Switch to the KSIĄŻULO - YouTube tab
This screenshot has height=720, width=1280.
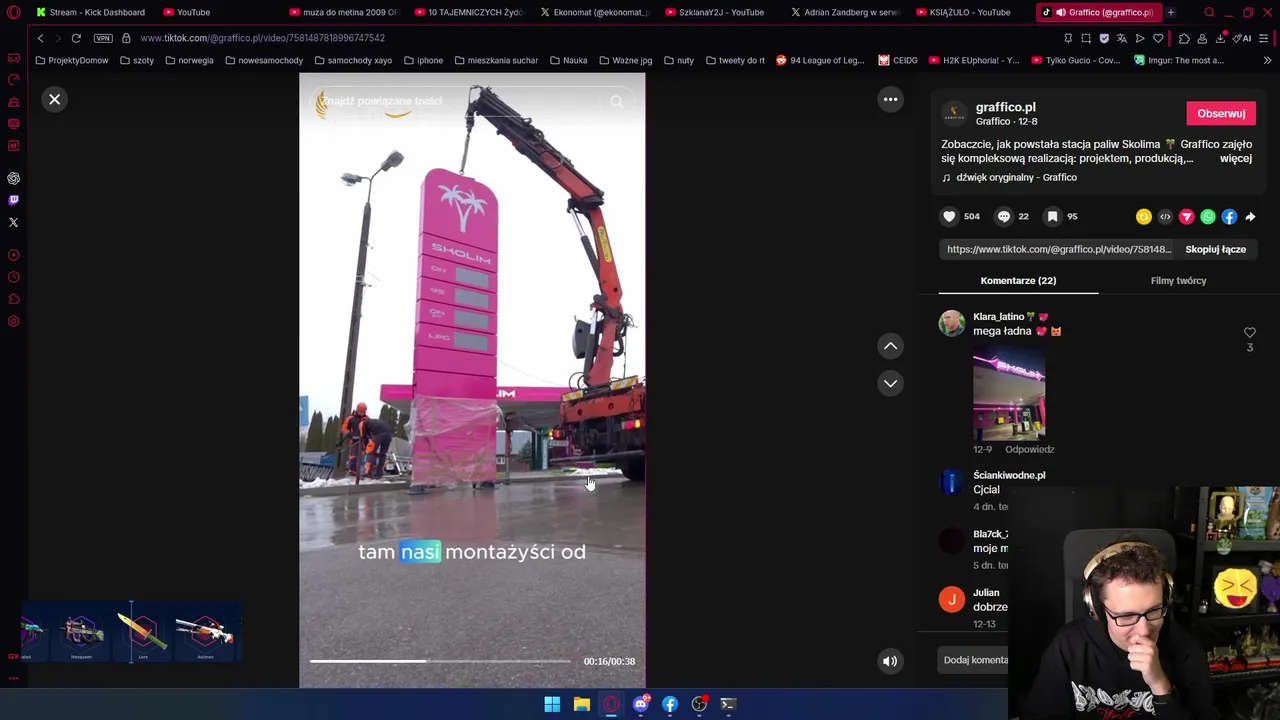click(x=962, y=12)
